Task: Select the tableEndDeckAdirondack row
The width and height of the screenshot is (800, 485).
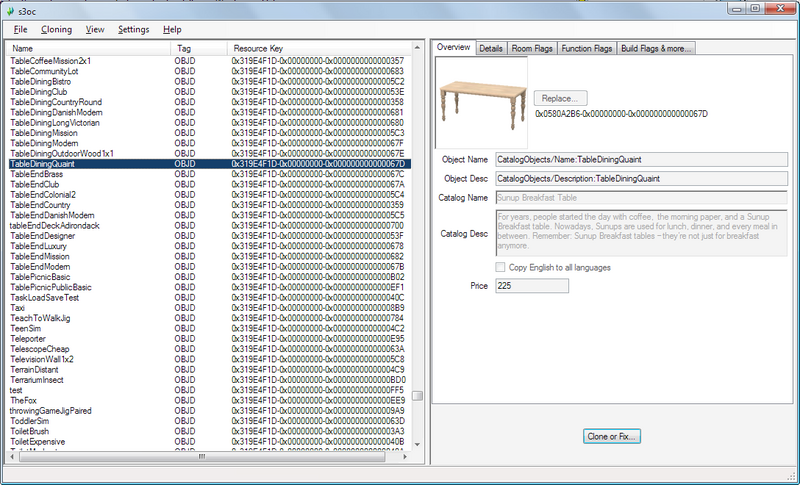Action: point(210,225)
